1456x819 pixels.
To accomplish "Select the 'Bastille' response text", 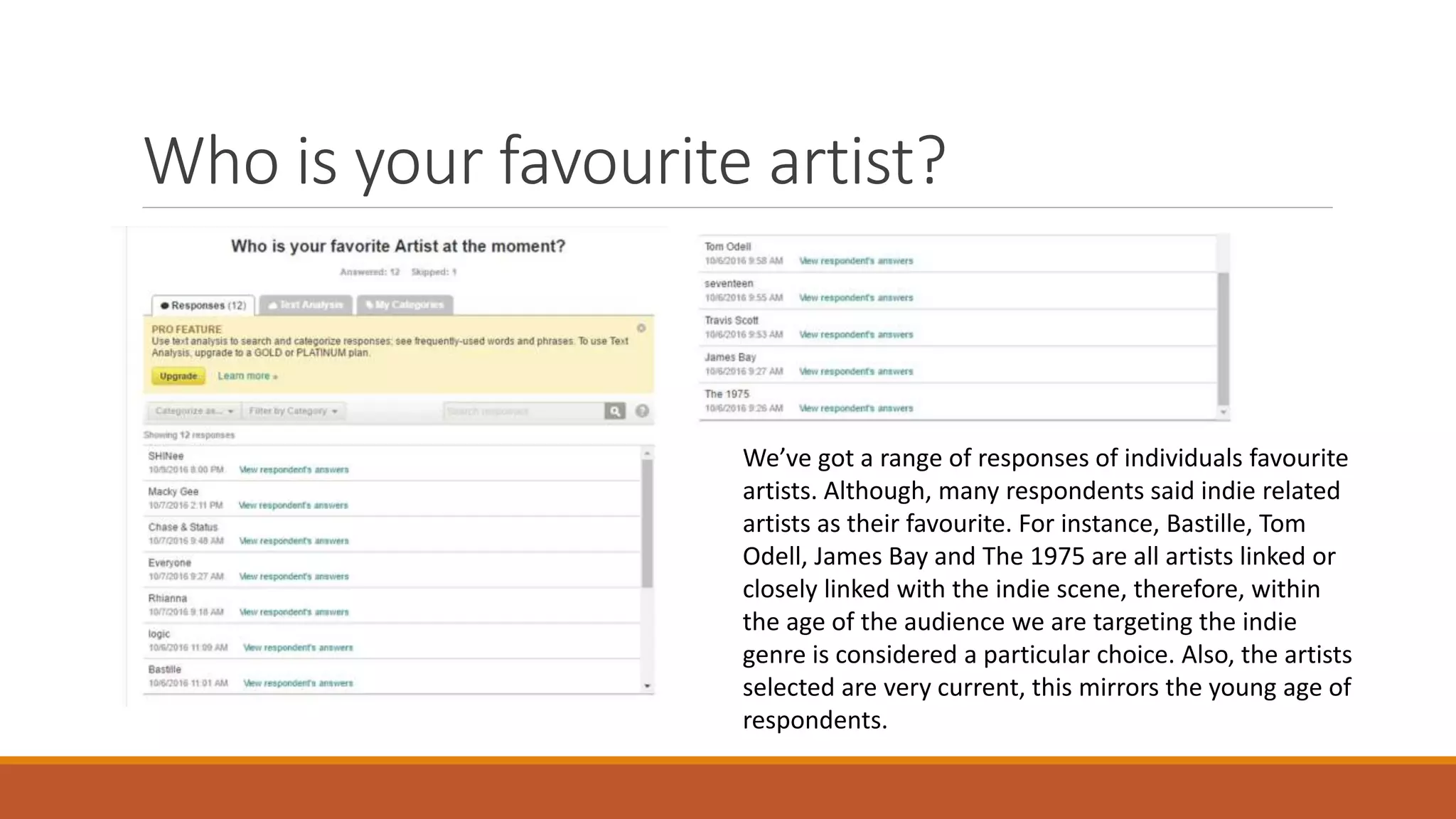I will (x=164, y=669).
